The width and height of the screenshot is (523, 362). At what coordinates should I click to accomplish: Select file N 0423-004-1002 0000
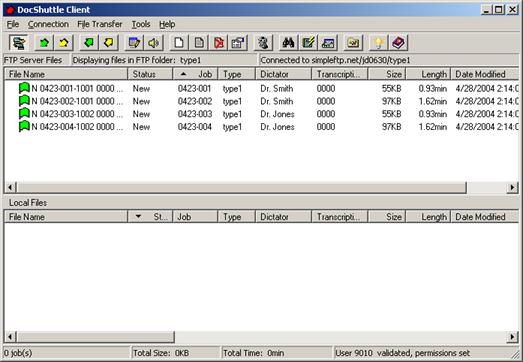pyautogui.click(x=77, y=126)
